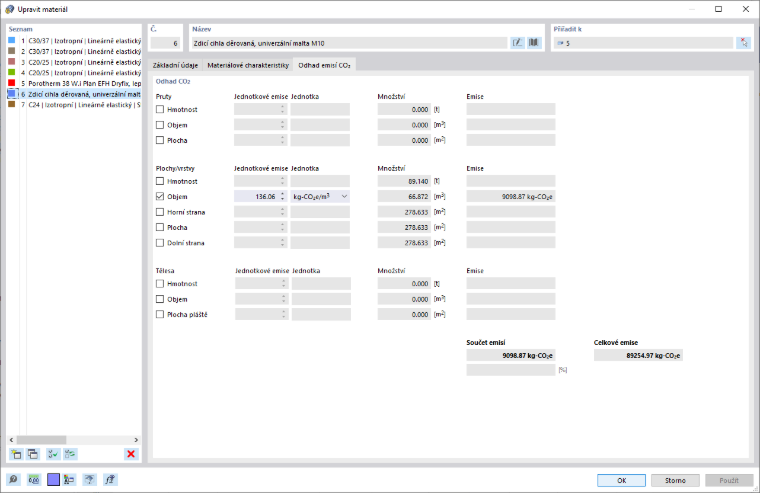Select the Odhad emisí CO₂ tab
This screenshot has height=493, width=760.
point(324,65)
